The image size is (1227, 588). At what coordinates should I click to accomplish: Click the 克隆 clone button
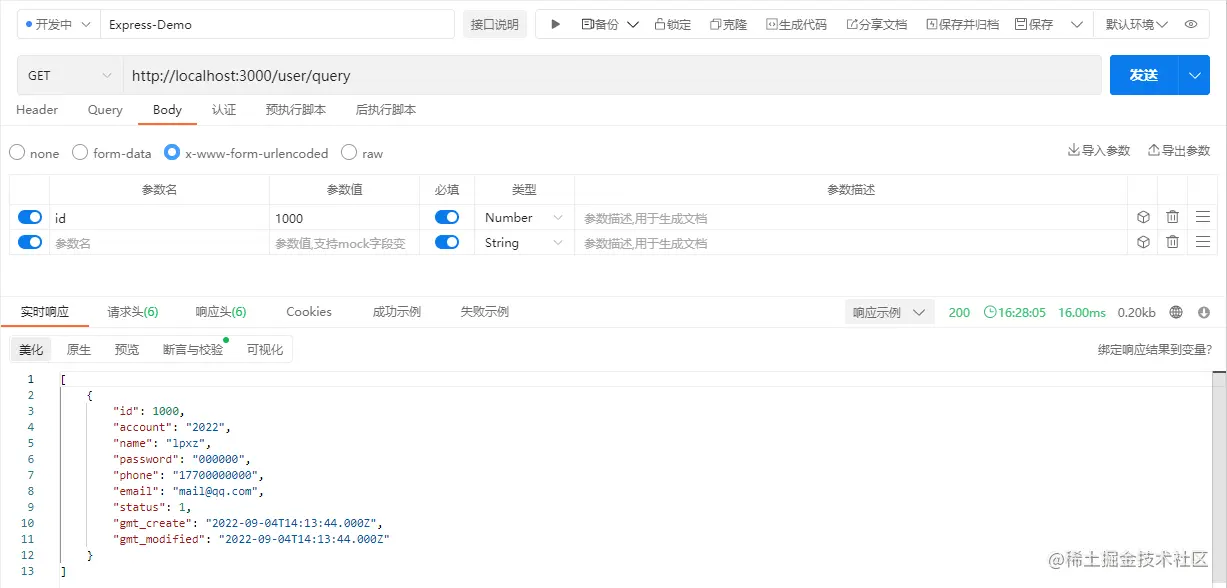click(728, 24)
